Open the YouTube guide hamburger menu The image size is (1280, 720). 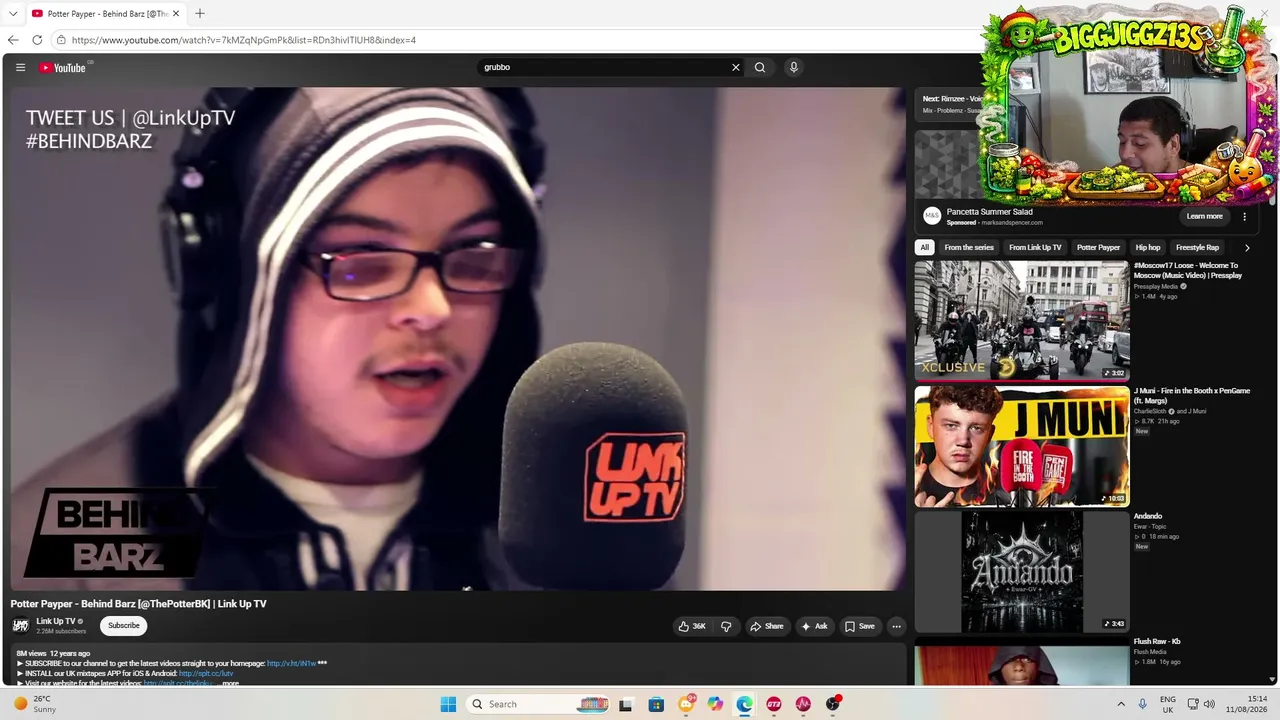coord(20,68)
